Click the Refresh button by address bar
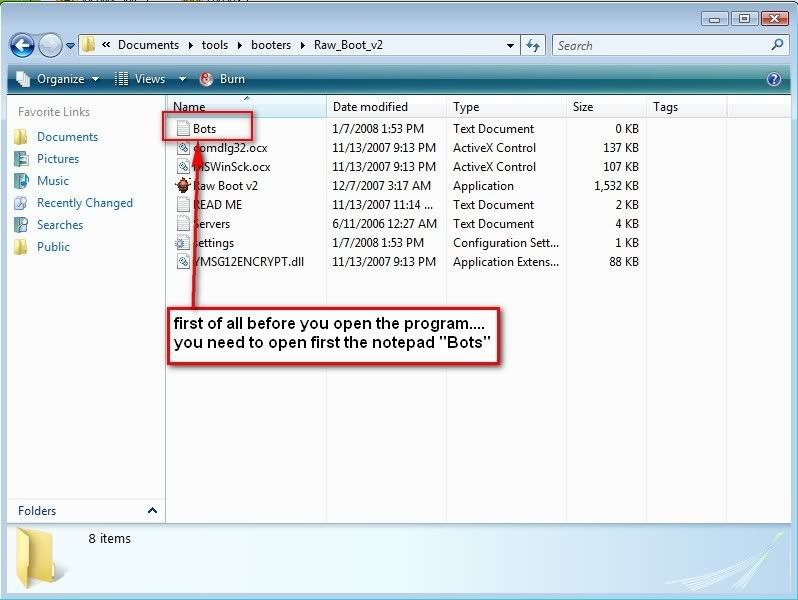 coord(533,45)
